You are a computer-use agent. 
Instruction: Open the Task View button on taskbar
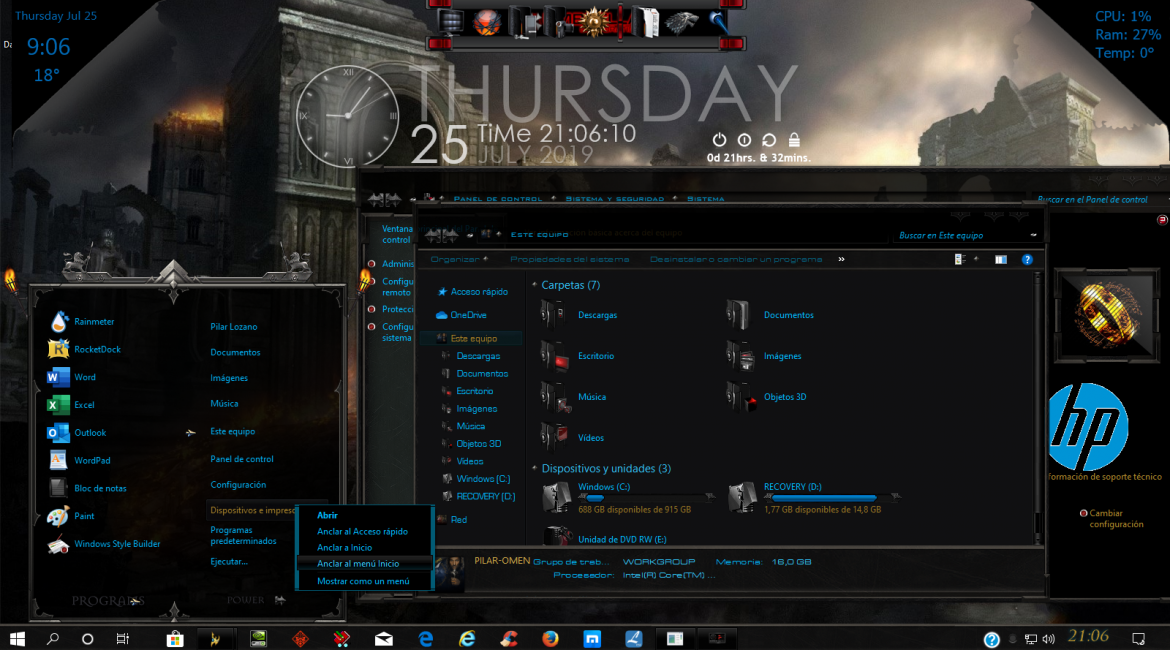122,639
